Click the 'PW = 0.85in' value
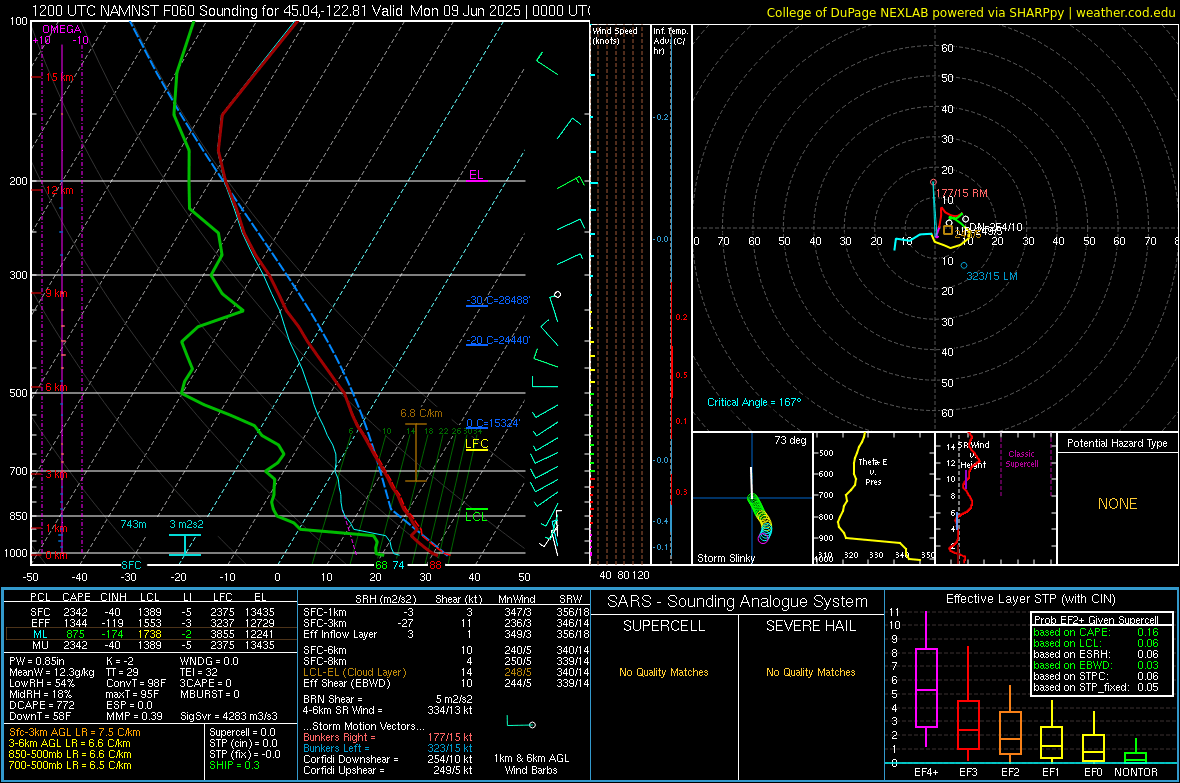 [x=37, y=662]
